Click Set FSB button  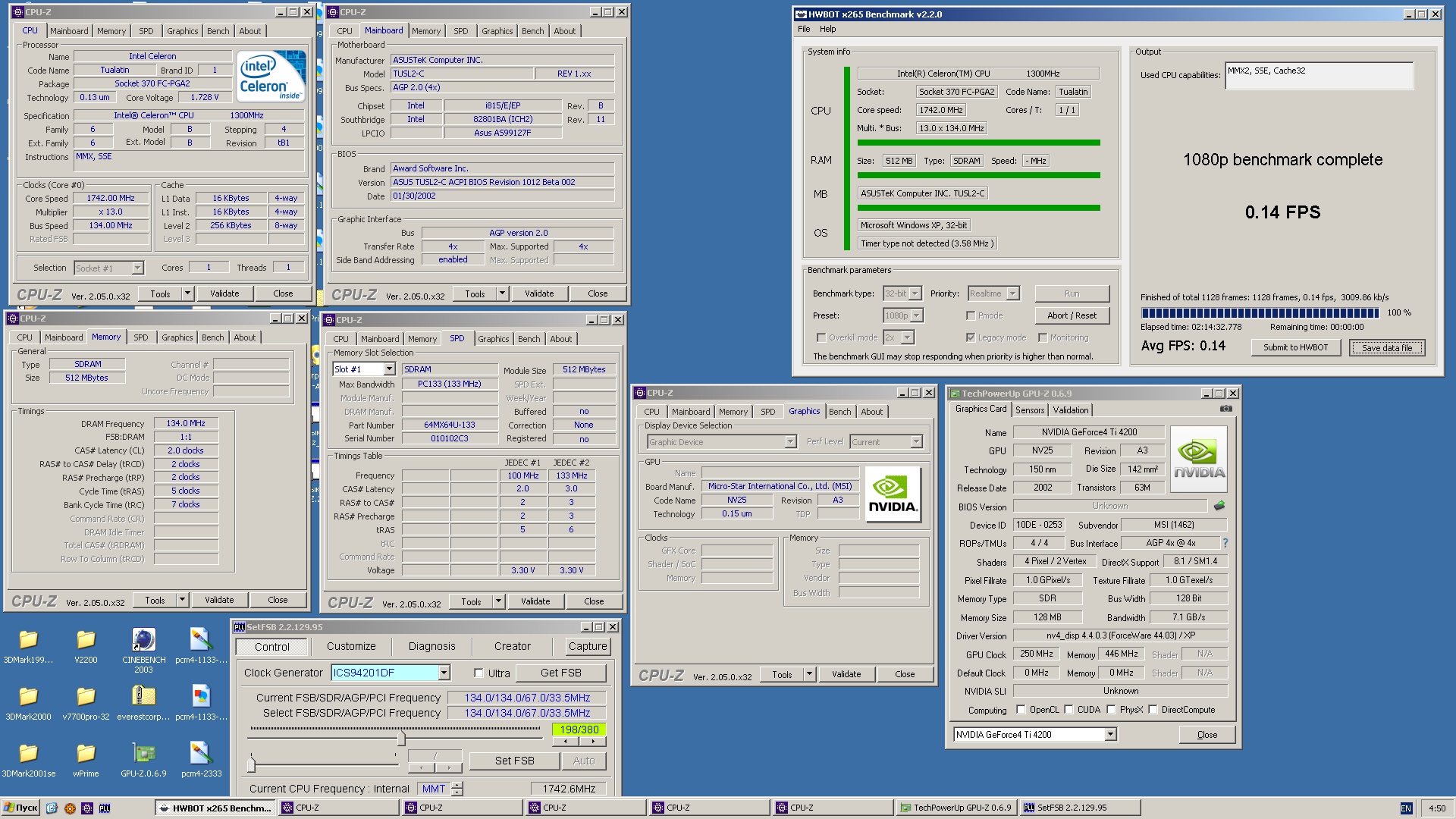(514, 761)
